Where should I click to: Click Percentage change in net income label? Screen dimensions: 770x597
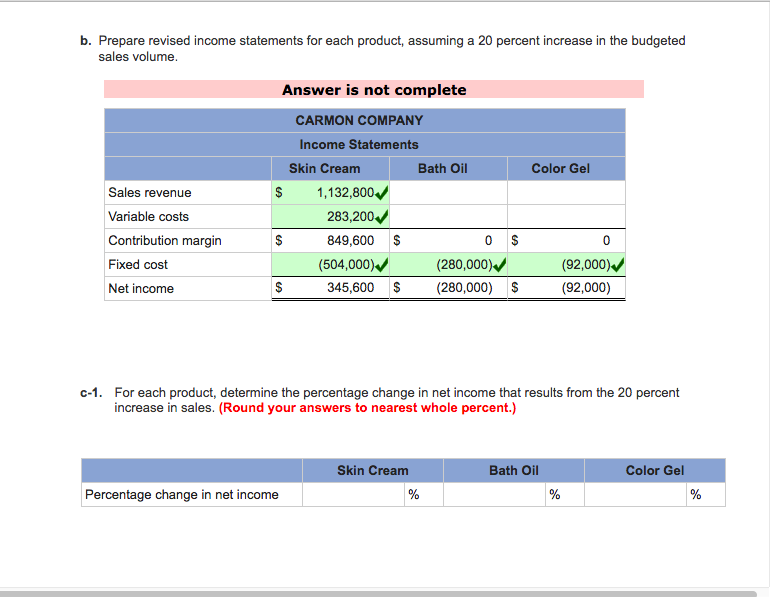tap(182, 494)
